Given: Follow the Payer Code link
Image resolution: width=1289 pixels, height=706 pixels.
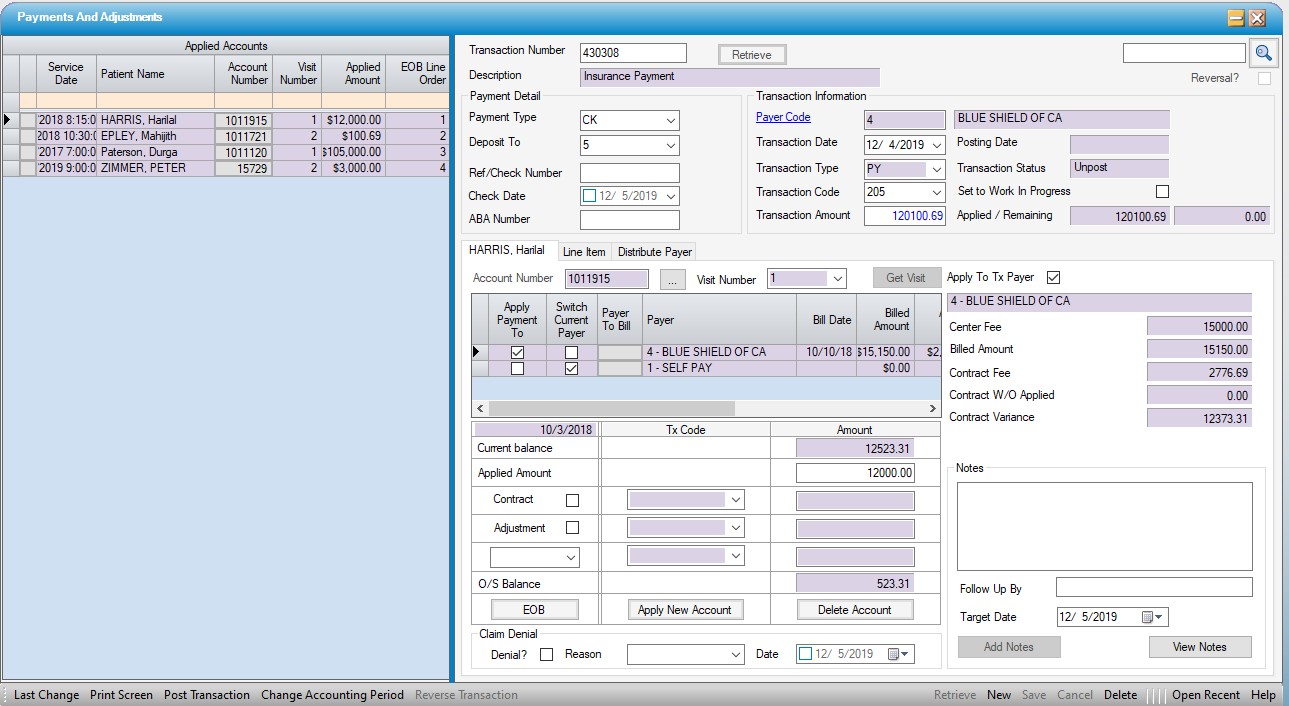Looking at the screenshot, I should (783, 117).
